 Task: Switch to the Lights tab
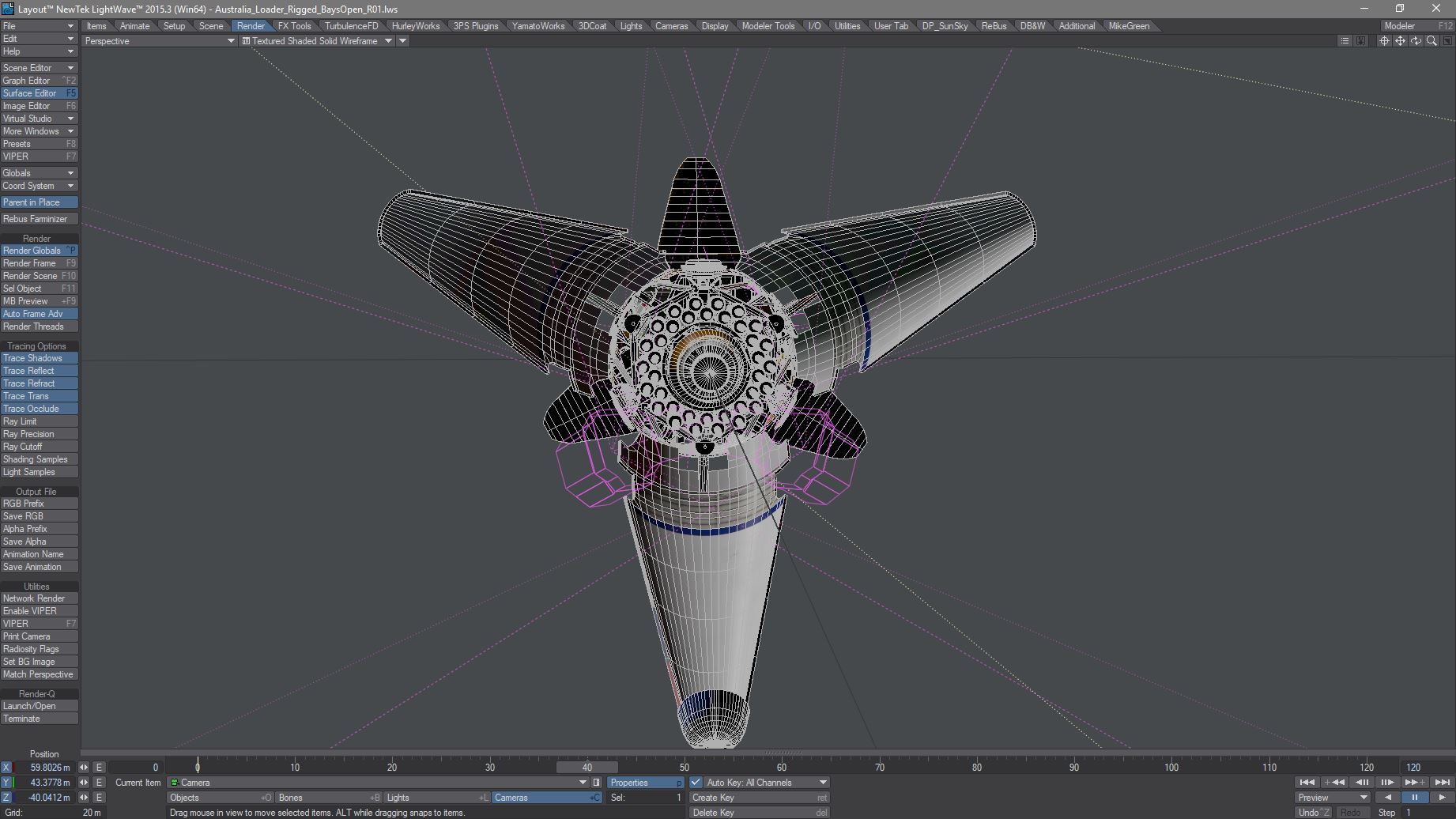pos(631,26)
